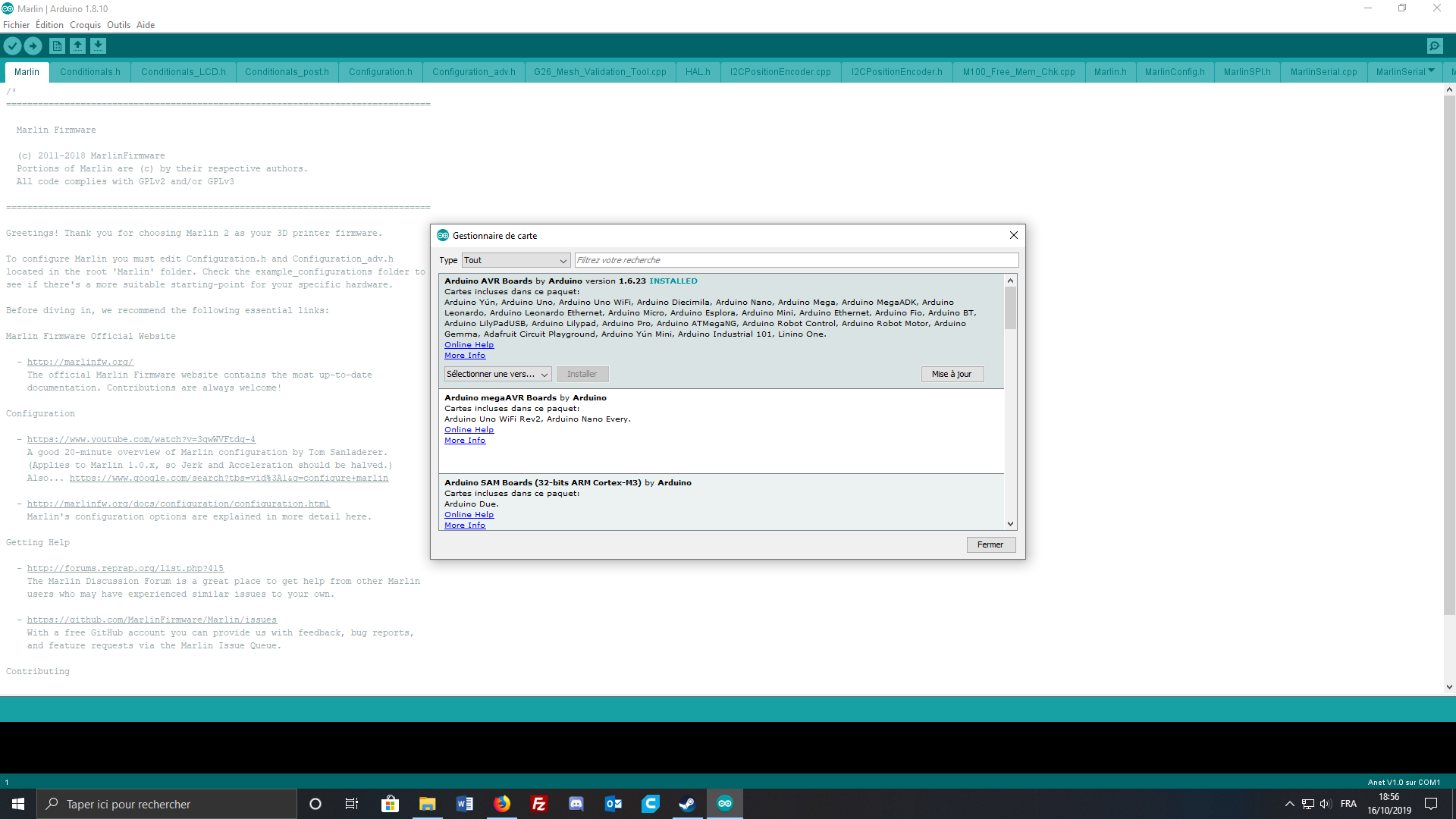1456x819 pixels.
Task: Open More Info for AVR Boards
Action: coord(465,355)
